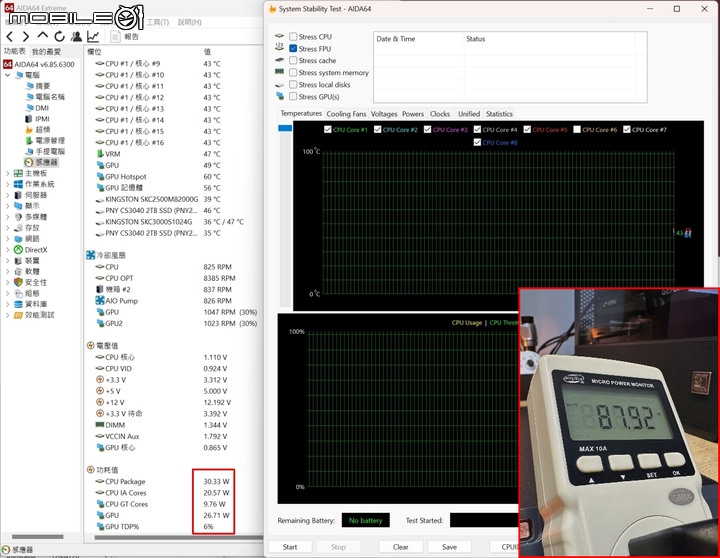This screenshot has height=558, width=720.
Task: Click the 效能測試 benchmark icon
Action: tap(18, 315)
